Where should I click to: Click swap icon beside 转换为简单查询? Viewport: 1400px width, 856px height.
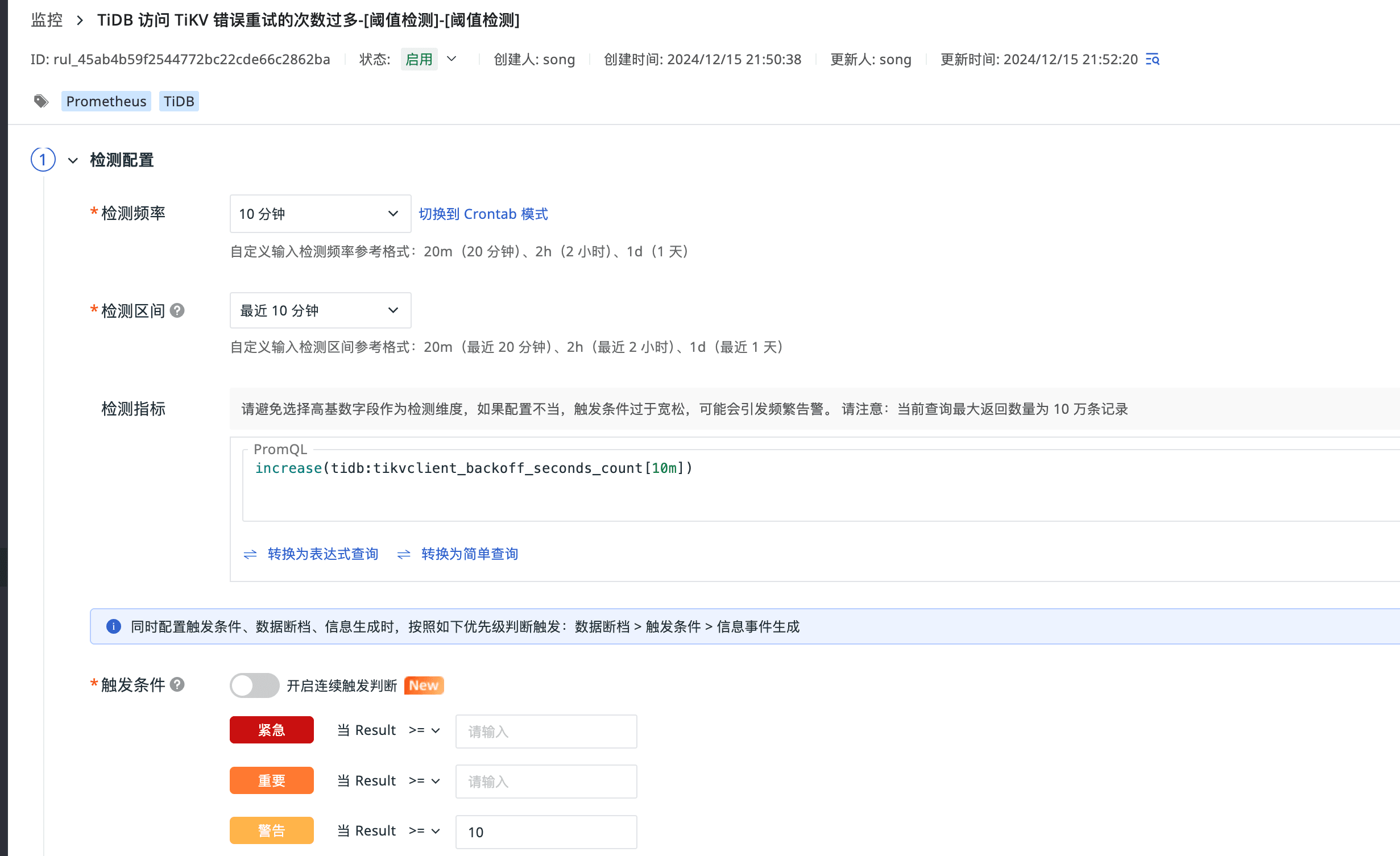tap(404, 554)
